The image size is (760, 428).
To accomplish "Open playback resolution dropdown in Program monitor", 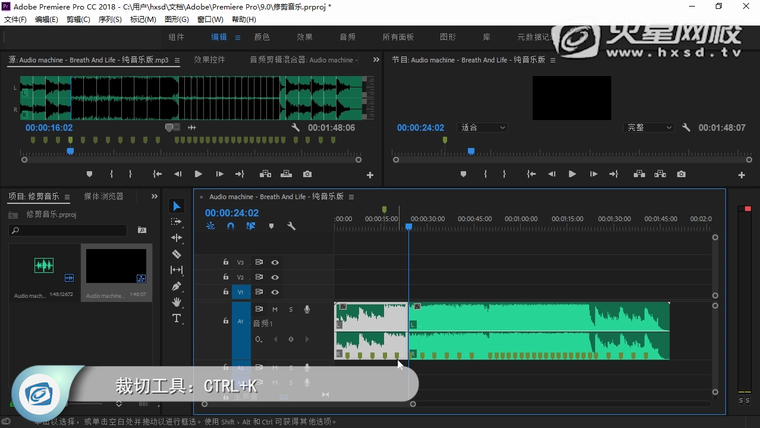I will [x=649, y=128].
